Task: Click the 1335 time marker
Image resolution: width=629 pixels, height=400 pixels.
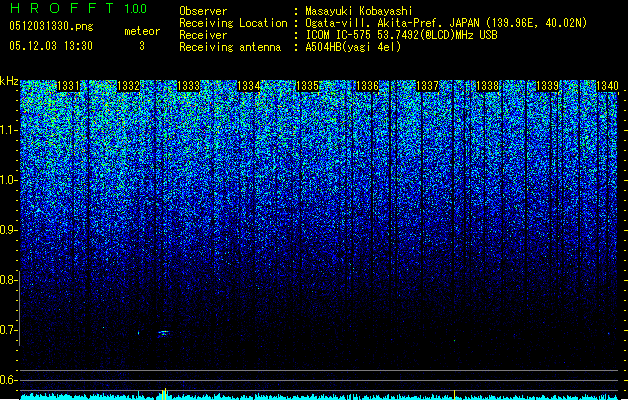Action: point(308,86)
